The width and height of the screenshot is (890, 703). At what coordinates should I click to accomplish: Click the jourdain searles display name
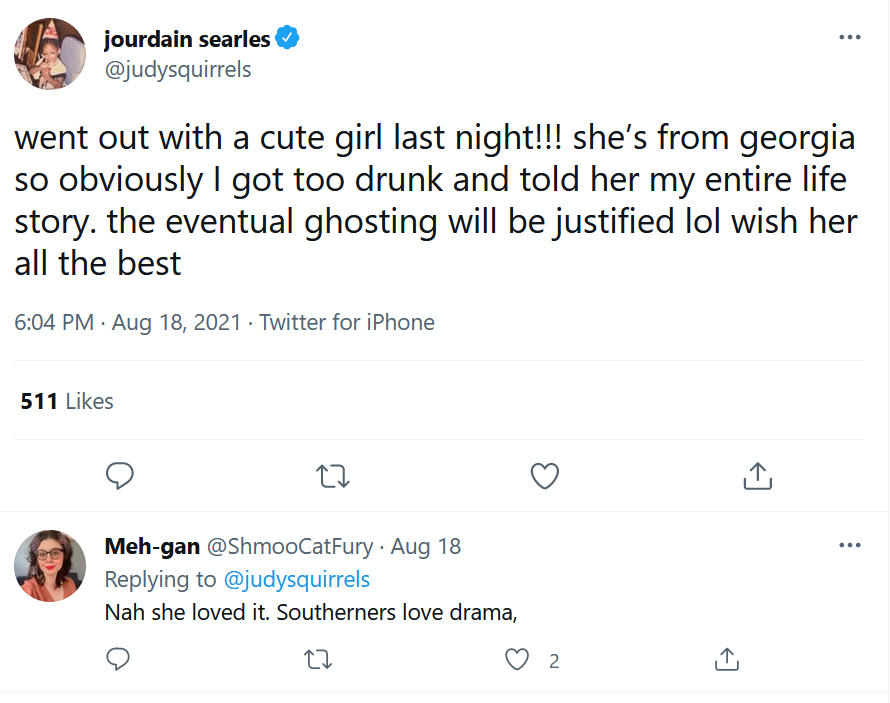tap(187, 39)
